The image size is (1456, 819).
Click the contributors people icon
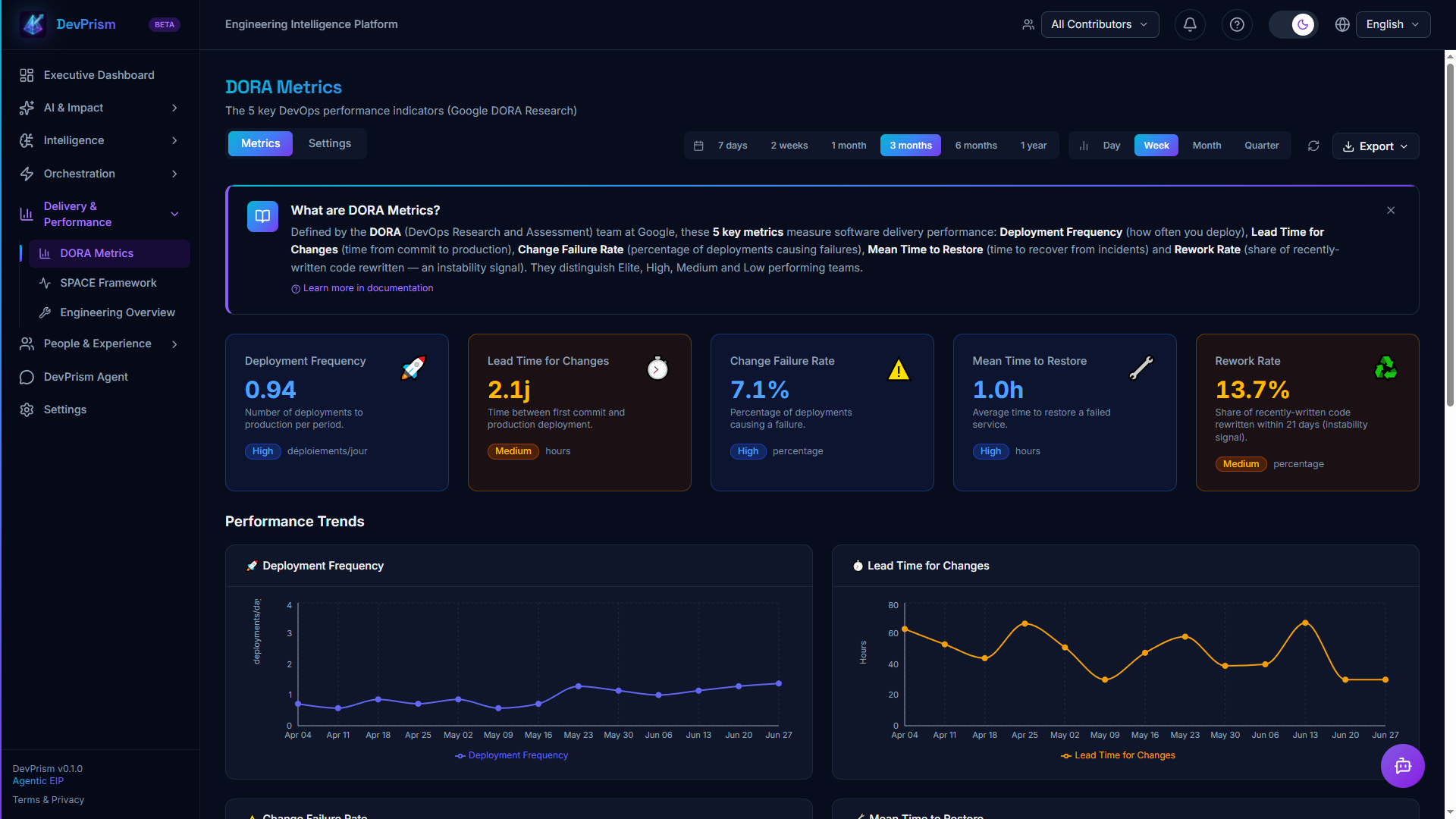(x=1028, y=24)
